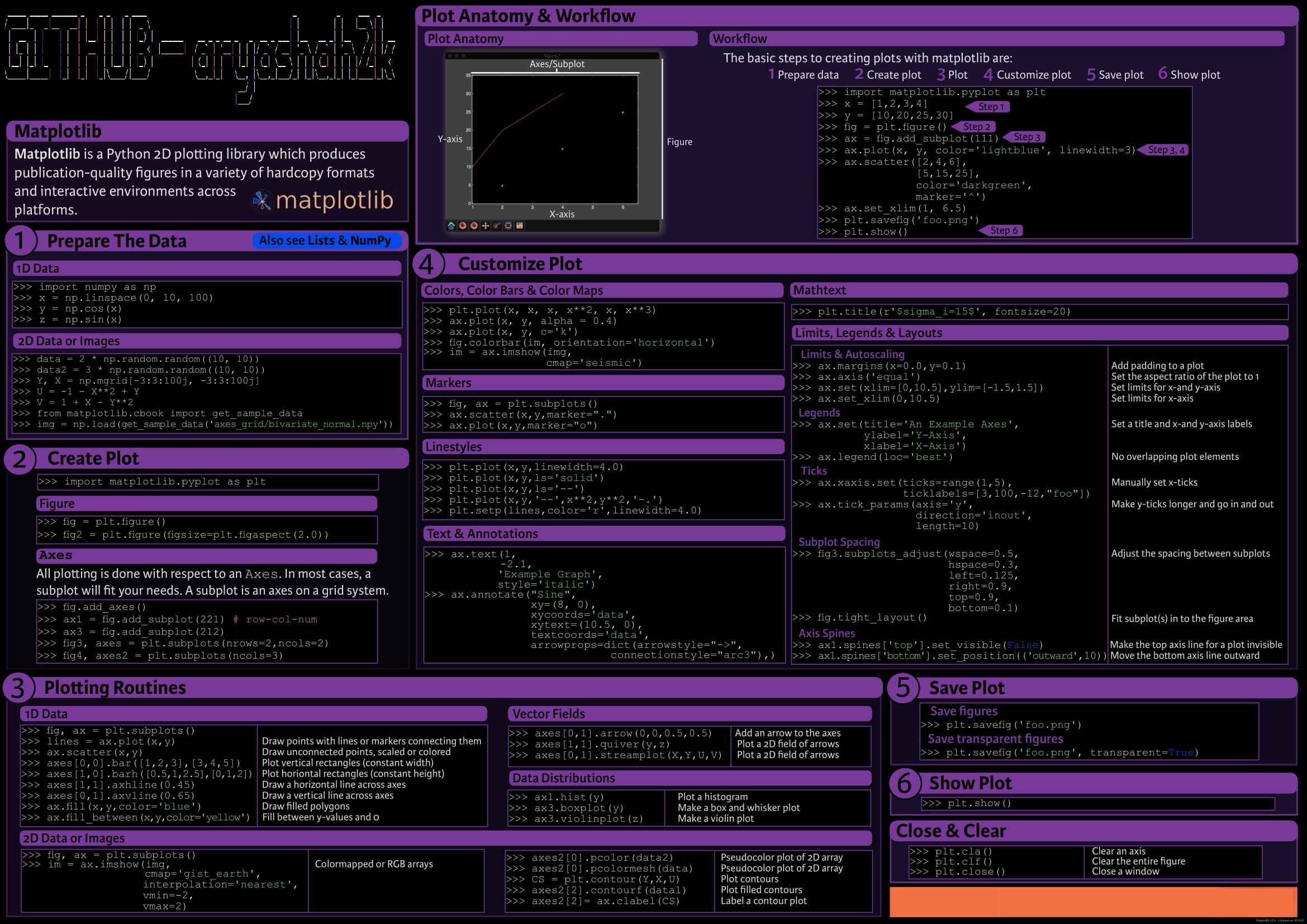The width and height of the screenshot is (1307, 924).
Task: Click the 'Mathtext' subsection header
Action: (1039, 290)
